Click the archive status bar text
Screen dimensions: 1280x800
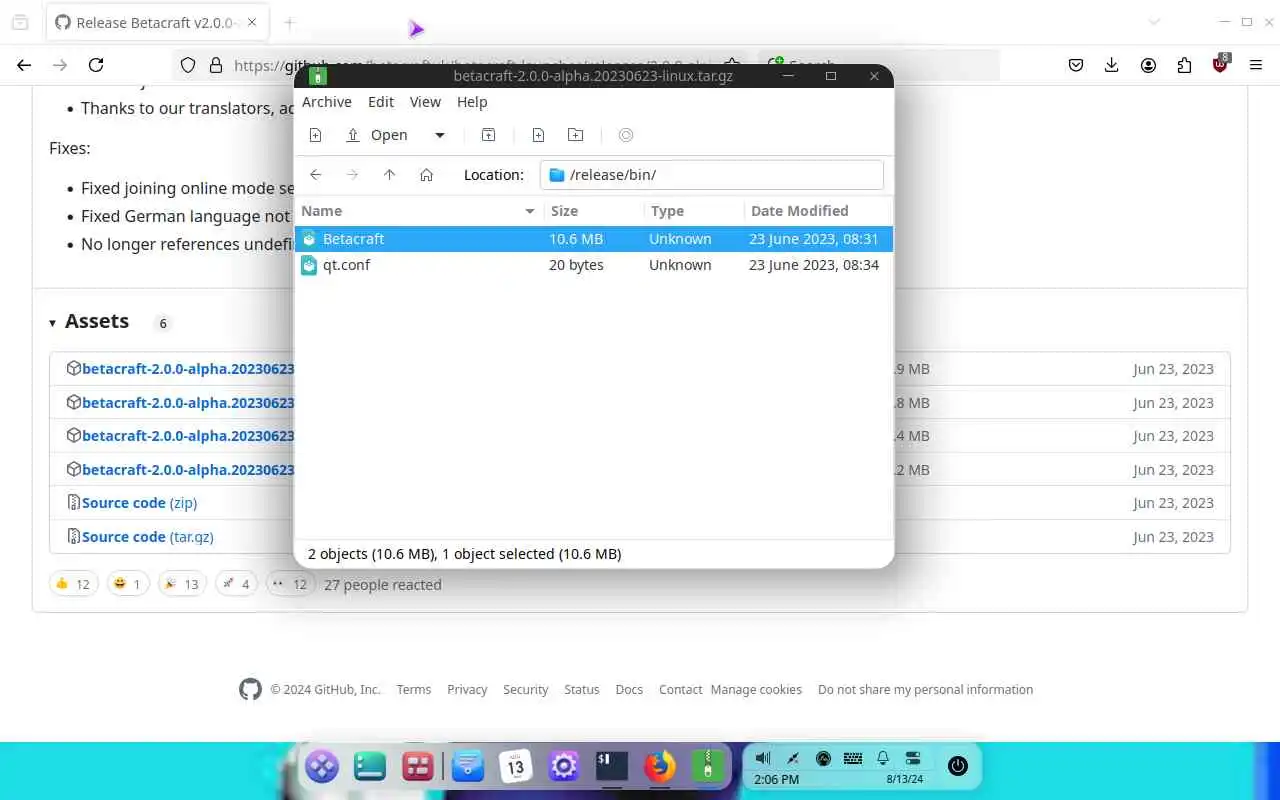pyautogui.click(x=464, y=554)
